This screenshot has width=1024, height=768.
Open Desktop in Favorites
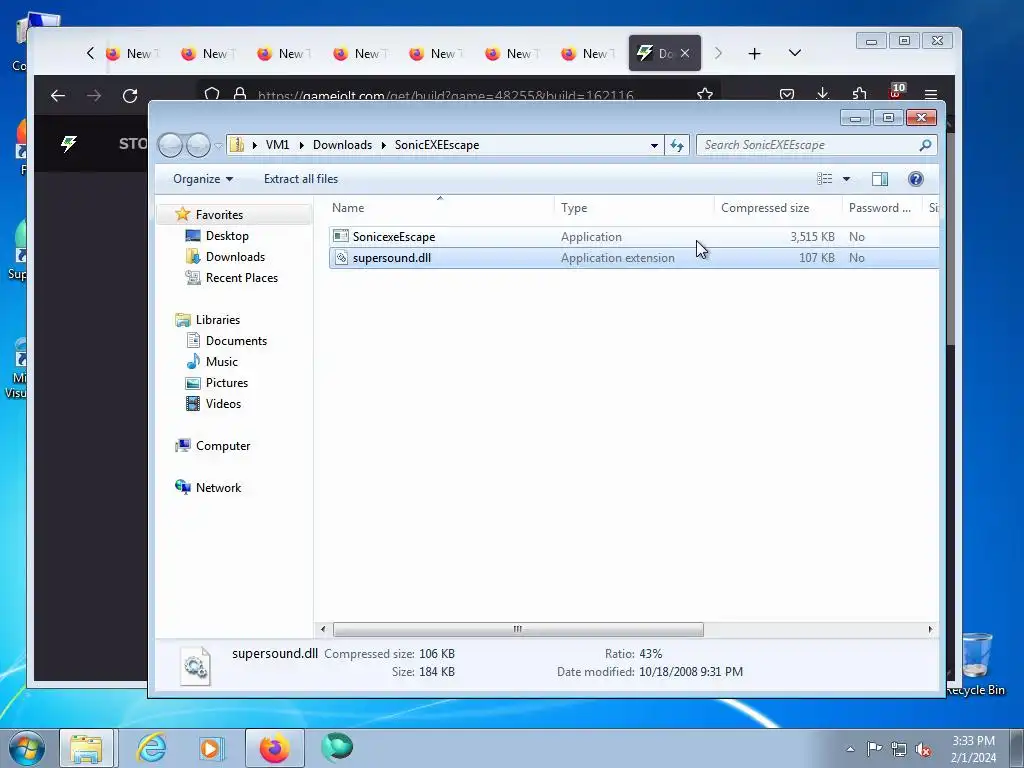click(x=227, y=236)
